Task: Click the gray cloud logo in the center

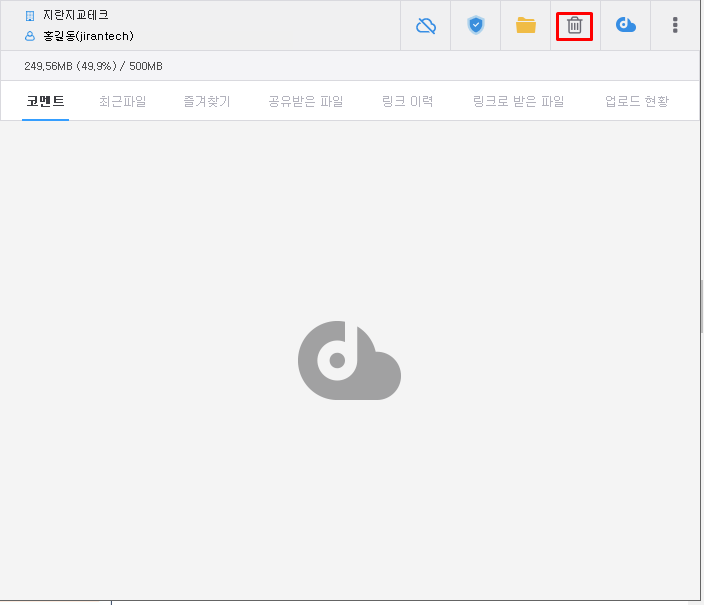Action: (x=349, y=361)
